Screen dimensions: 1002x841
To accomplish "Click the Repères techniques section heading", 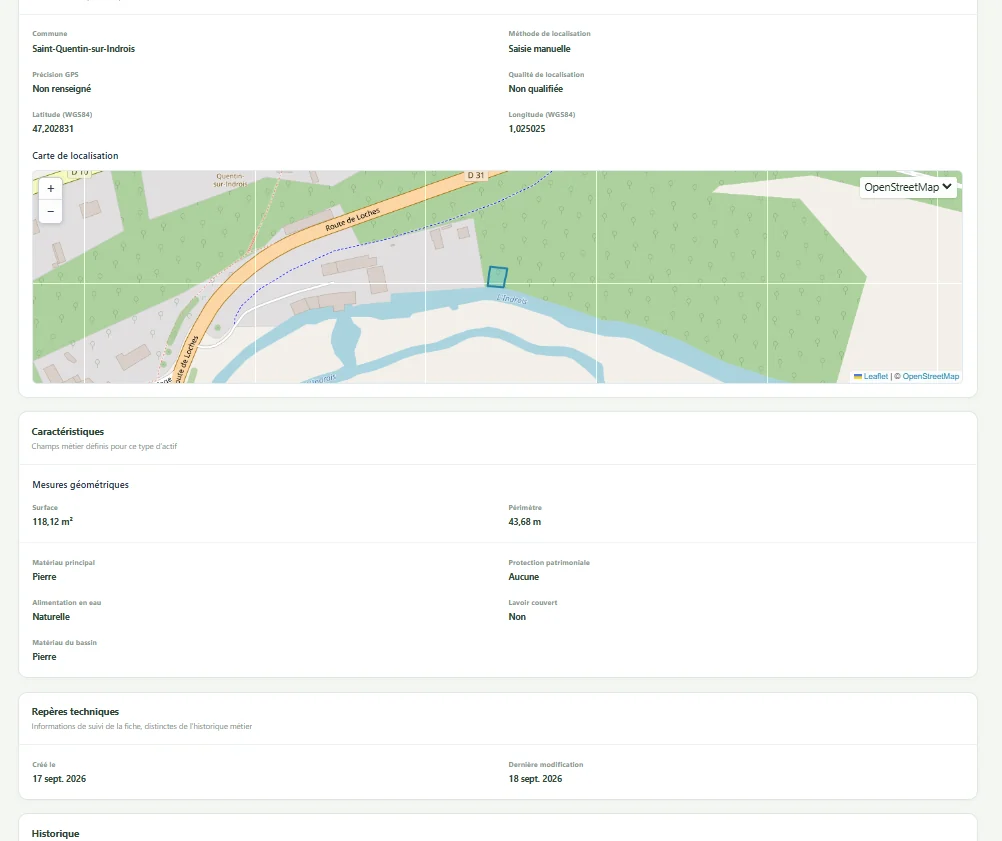I will [75, 711].
